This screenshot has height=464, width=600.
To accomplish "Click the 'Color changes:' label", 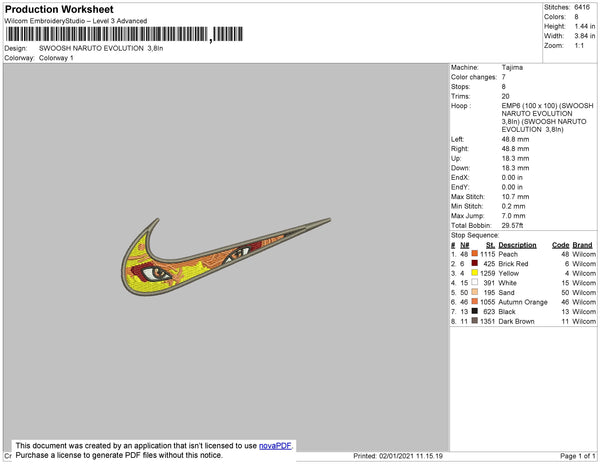I will pyautogui.click(x=474, y=77).
